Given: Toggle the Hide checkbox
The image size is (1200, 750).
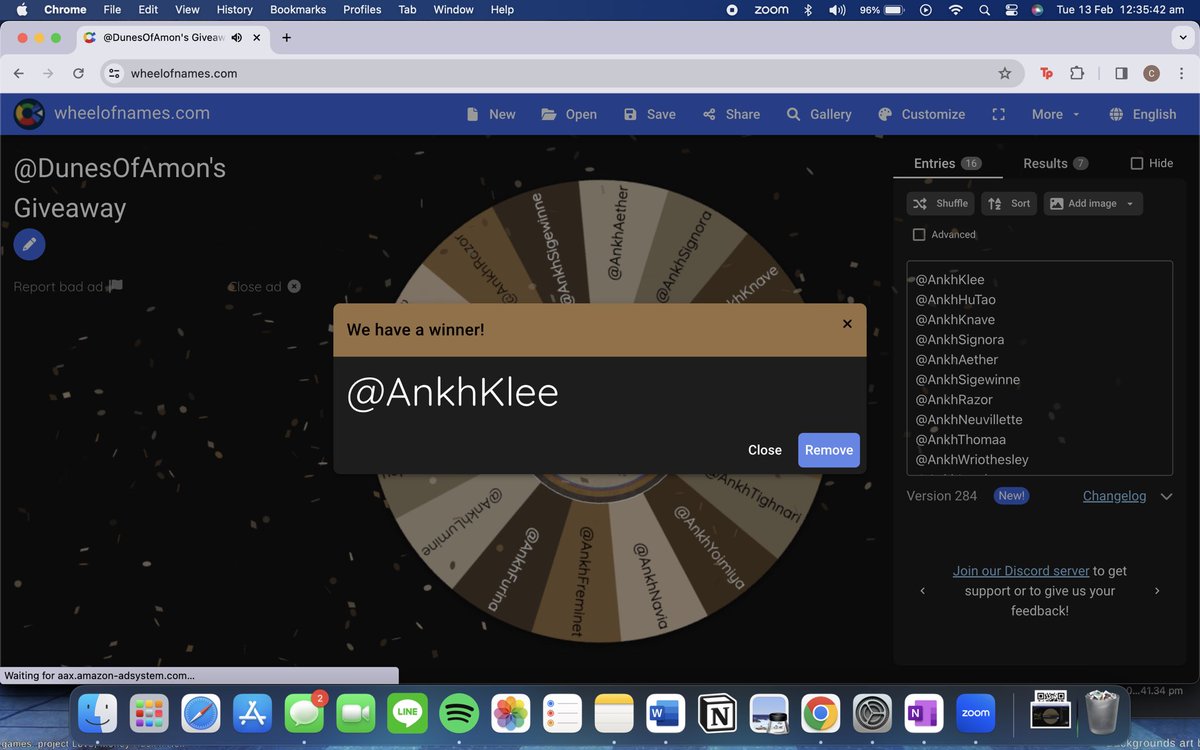Looking at the screenshot, I should [x=1137, y=163].
